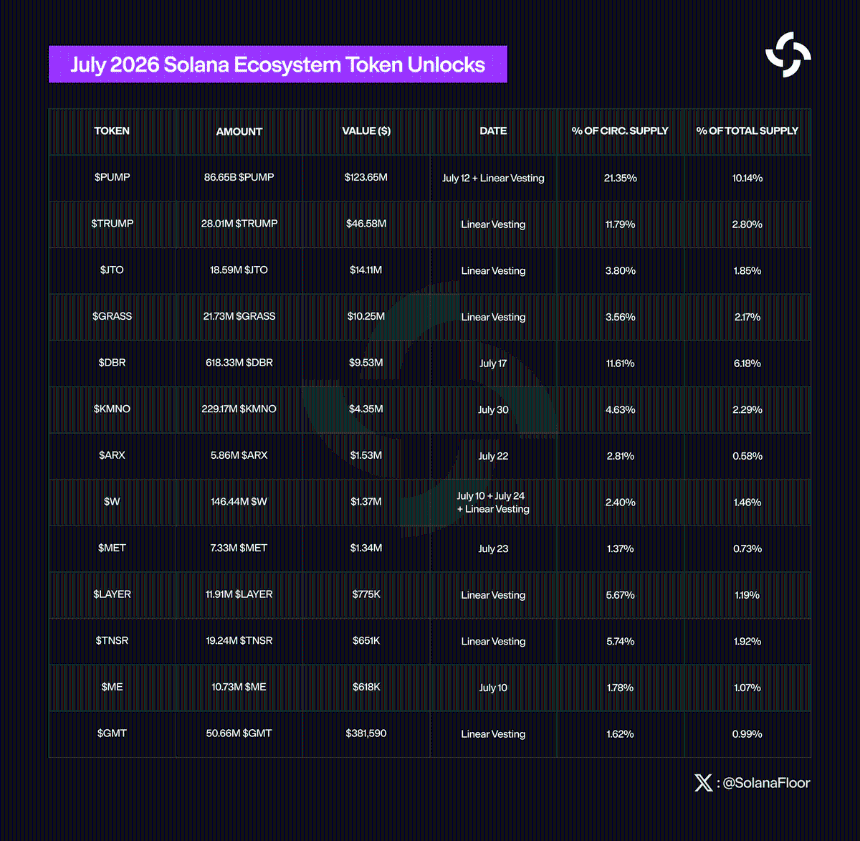860x841 pixels.
Task: Select the July 30 date for $KMNO
Action: coord(493,409)
